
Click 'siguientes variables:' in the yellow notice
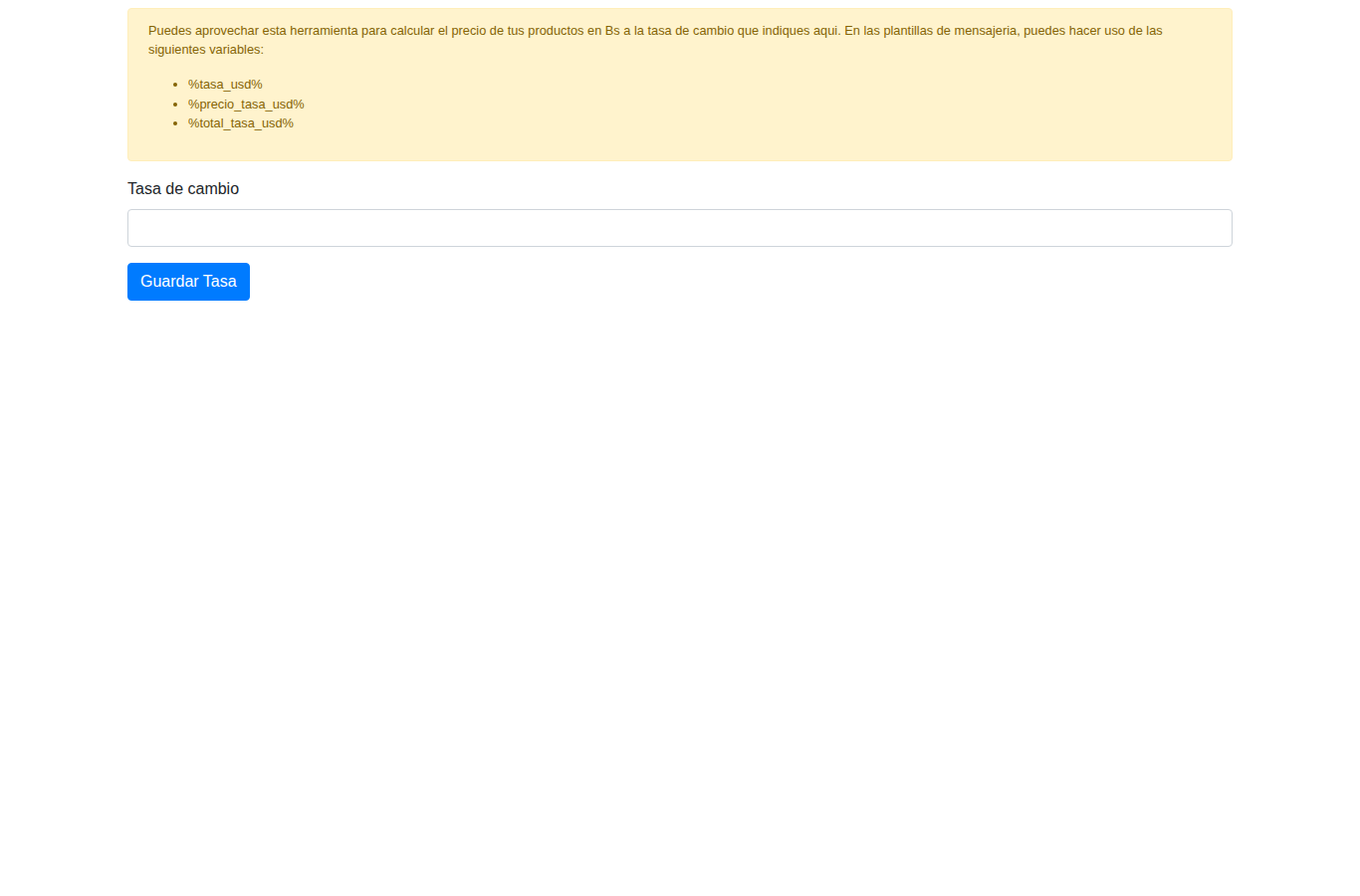206,50
